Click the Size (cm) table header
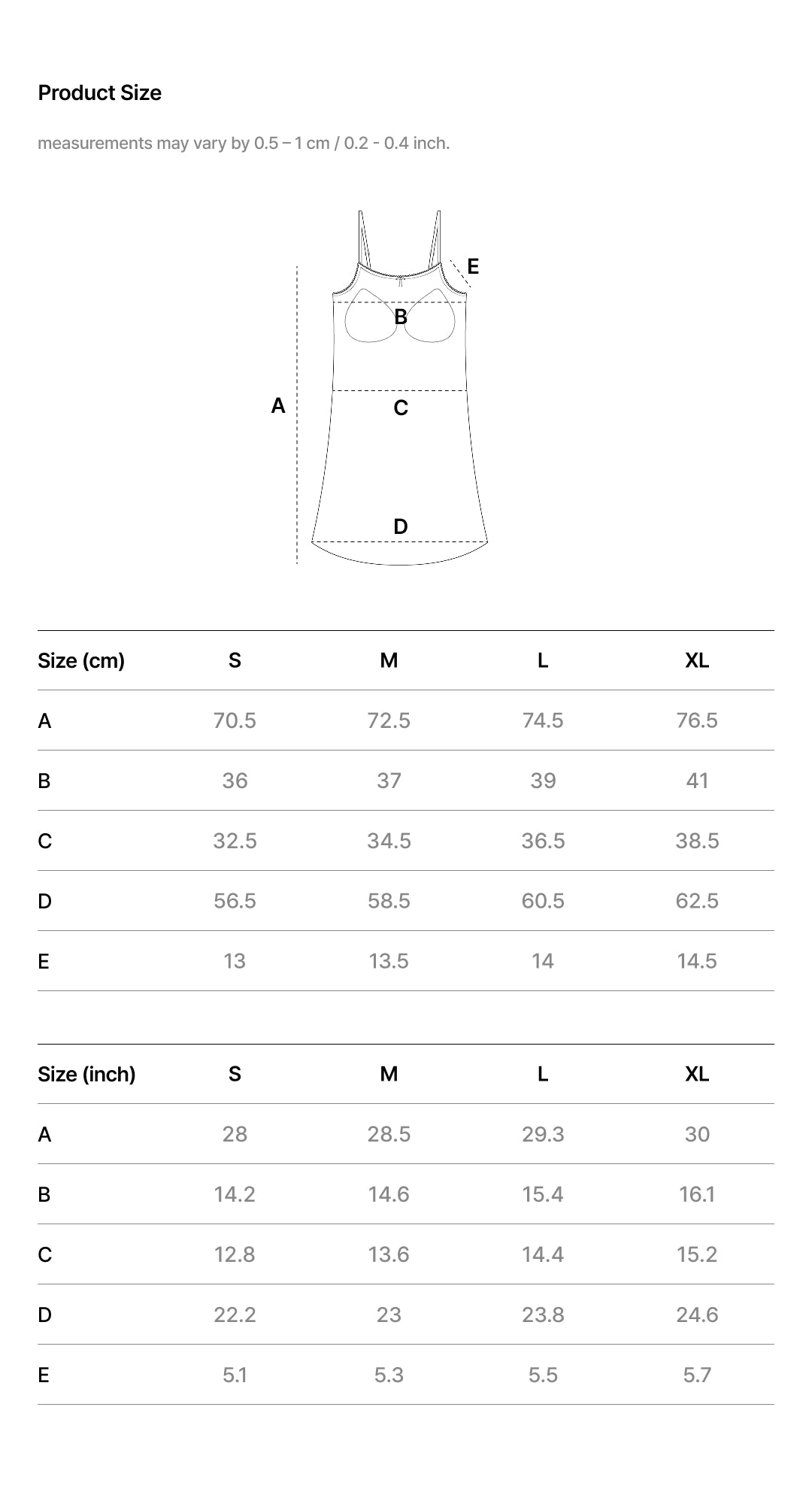812x1495 pixels. coord(81,660)
